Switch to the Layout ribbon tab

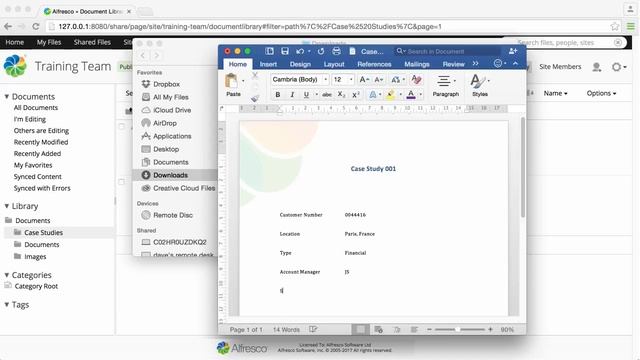(x=334, y=64)
